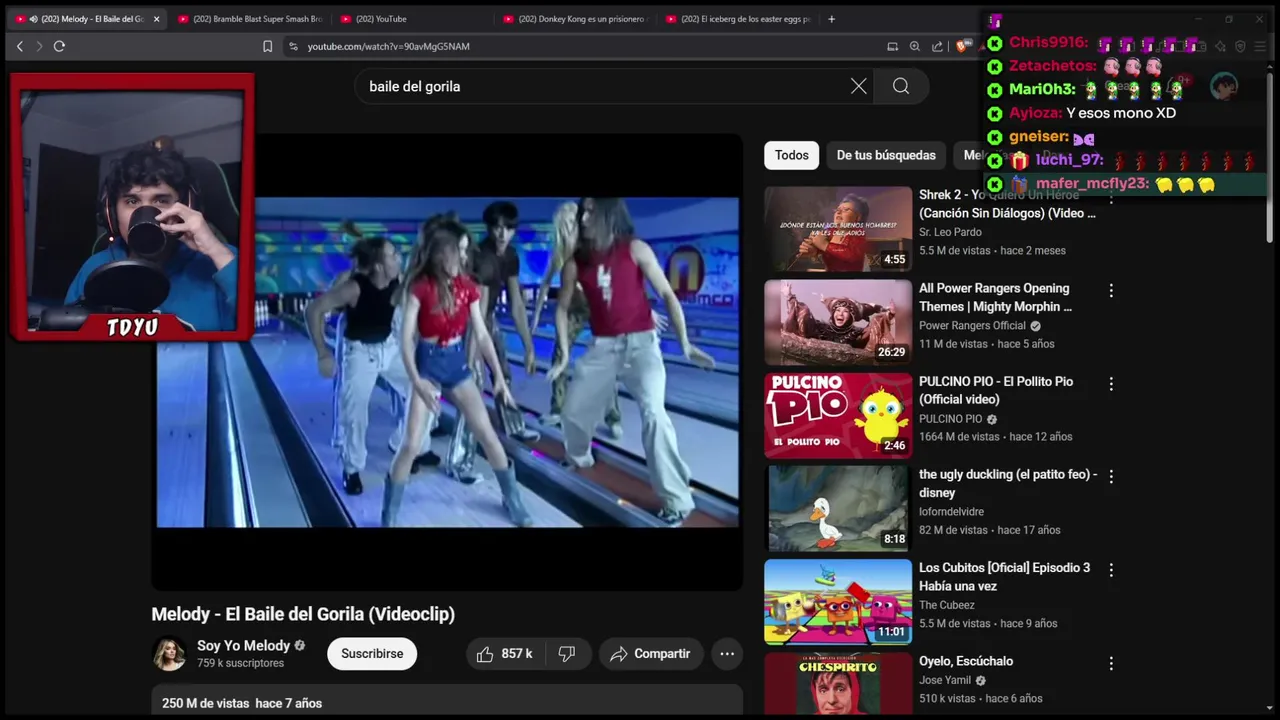This screenshot has width=1280, height=720.
Task: Click the zoom magnifier icon in address bar
Action: coord(915,46)
